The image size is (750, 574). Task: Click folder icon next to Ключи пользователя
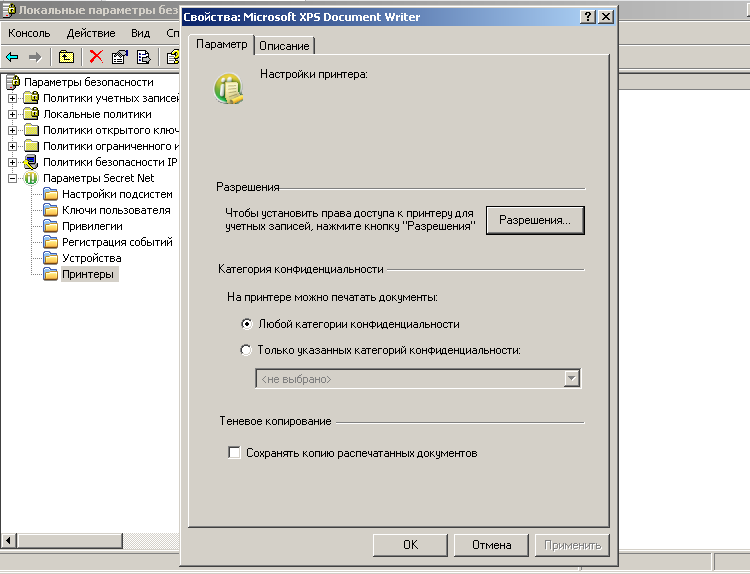pos(50,210)
